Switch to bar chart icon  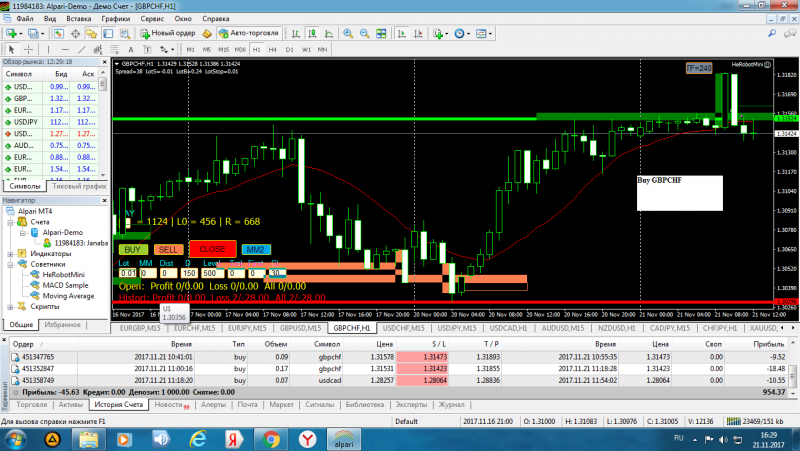[x=295, y=34]
